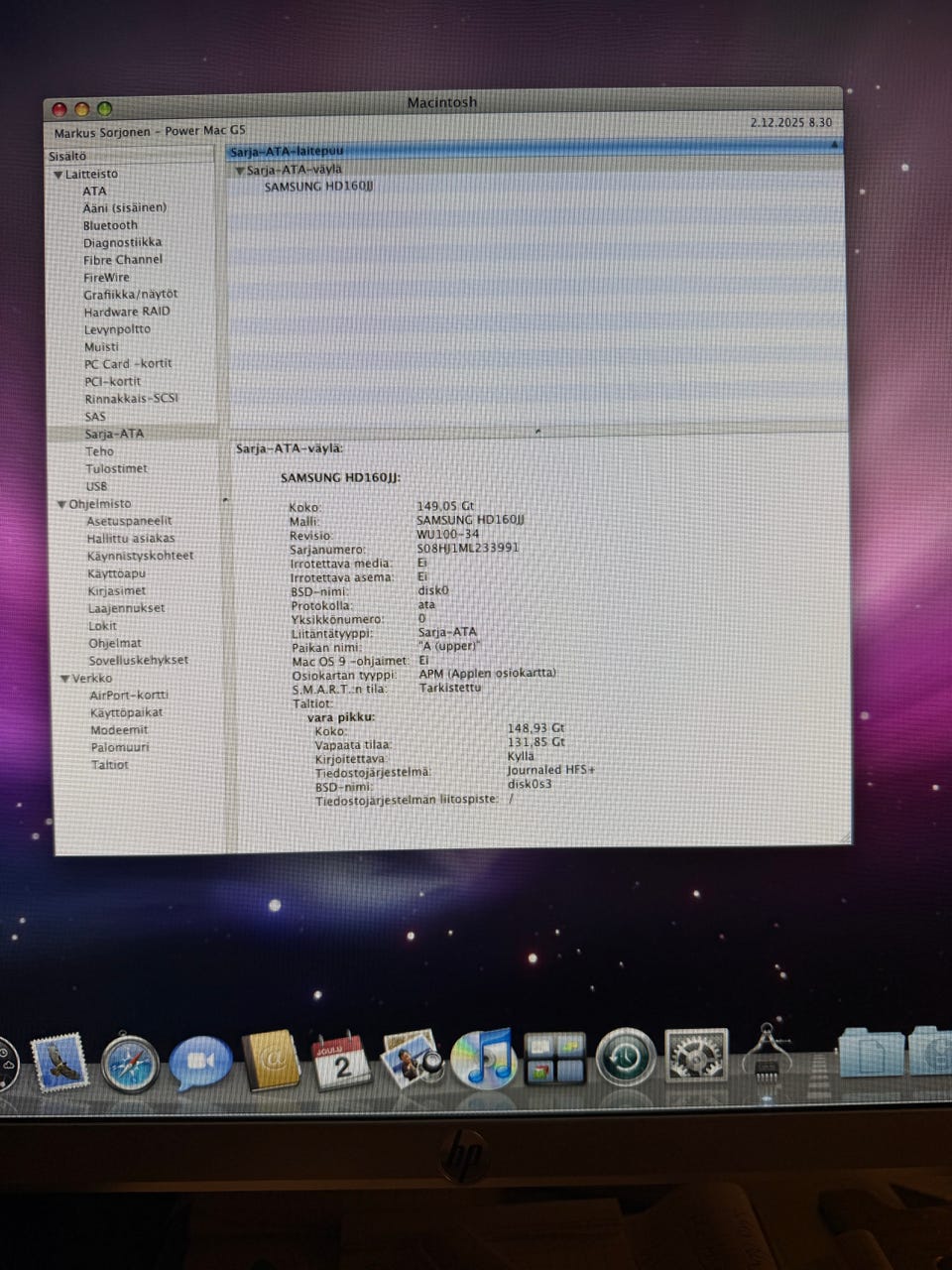This screenshot has width=952, height=1270.
Task: Select Sovelluskehykset in the sidebar
Action: coord(139,661)
